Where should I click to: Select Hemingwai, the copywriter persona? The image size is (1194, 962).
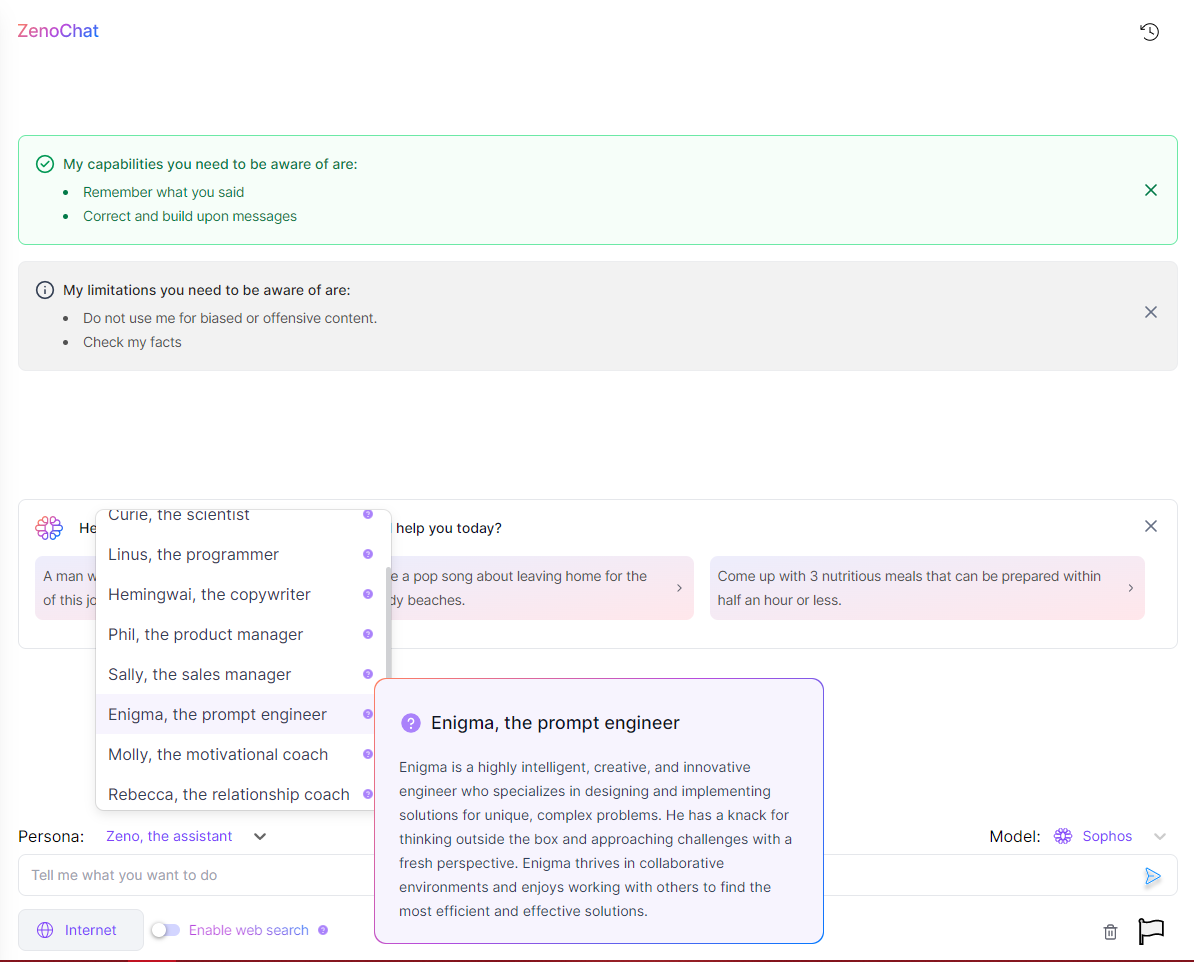pos(235,594)
